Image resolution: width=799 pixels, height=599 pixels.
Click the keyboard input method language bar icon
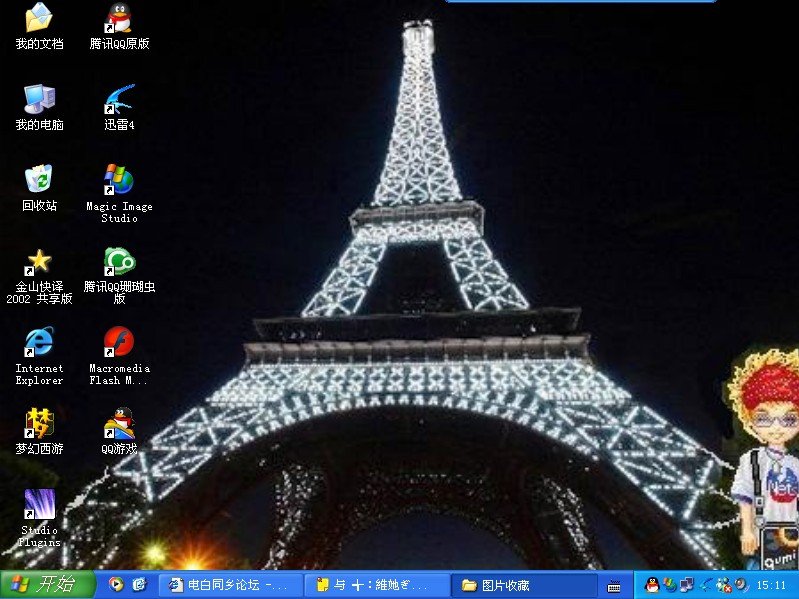[x=614, y=585]
